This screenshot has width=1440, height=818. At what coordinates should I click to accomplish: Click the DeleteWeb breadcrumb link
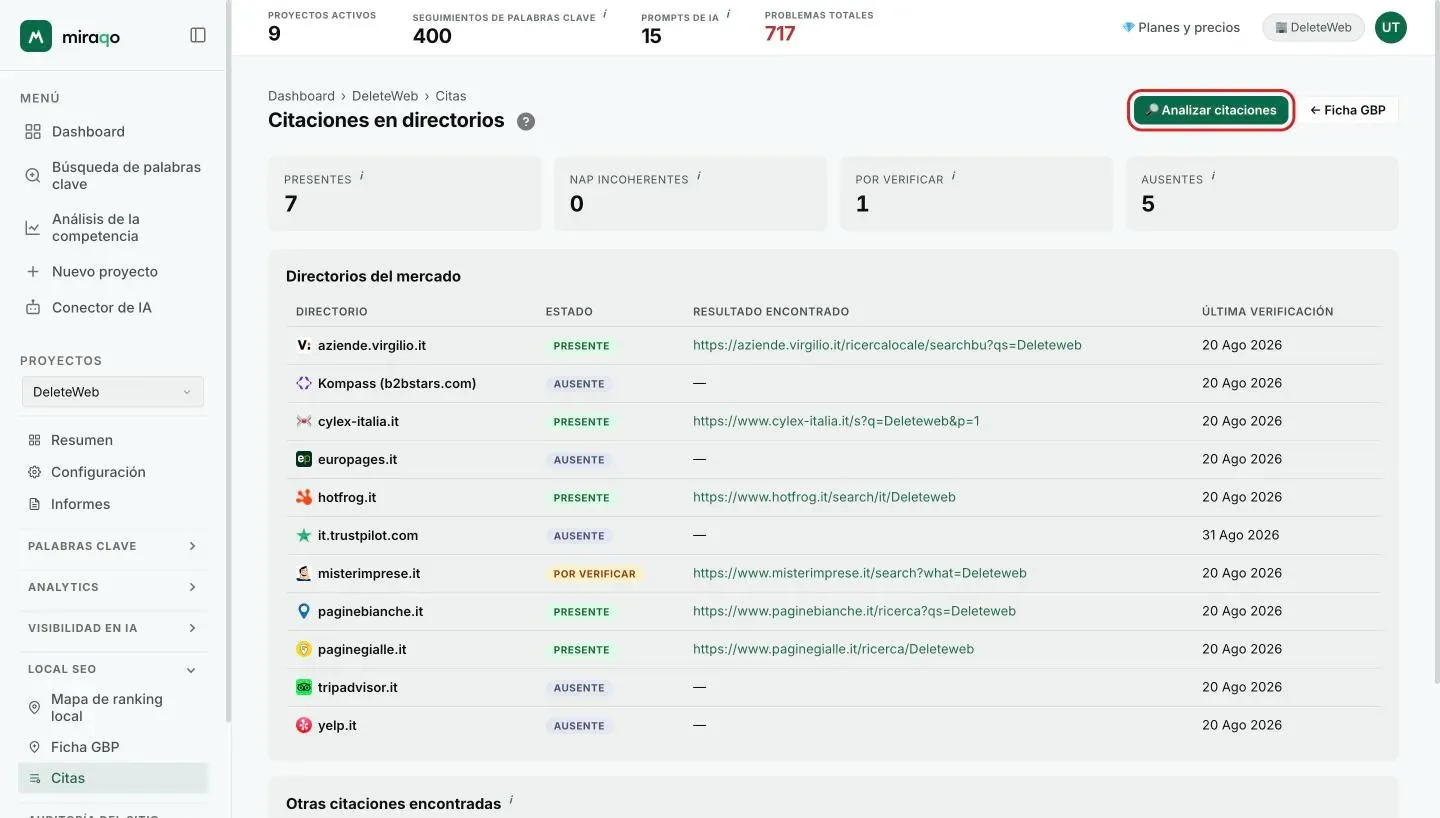click(x=385, y=96)
